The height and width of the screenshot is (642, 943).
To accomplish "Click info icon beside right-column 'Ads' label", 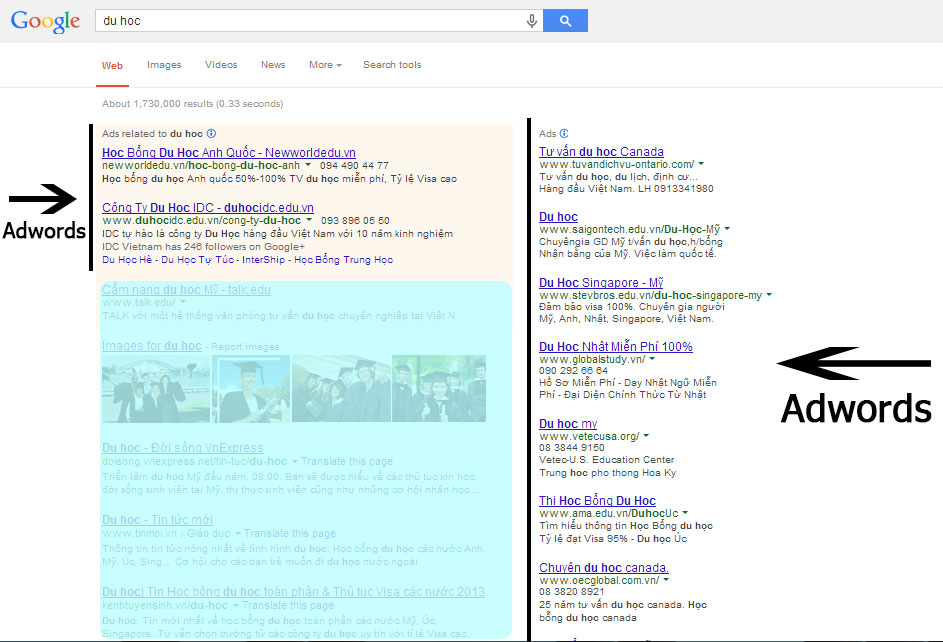I will point(564,133).
